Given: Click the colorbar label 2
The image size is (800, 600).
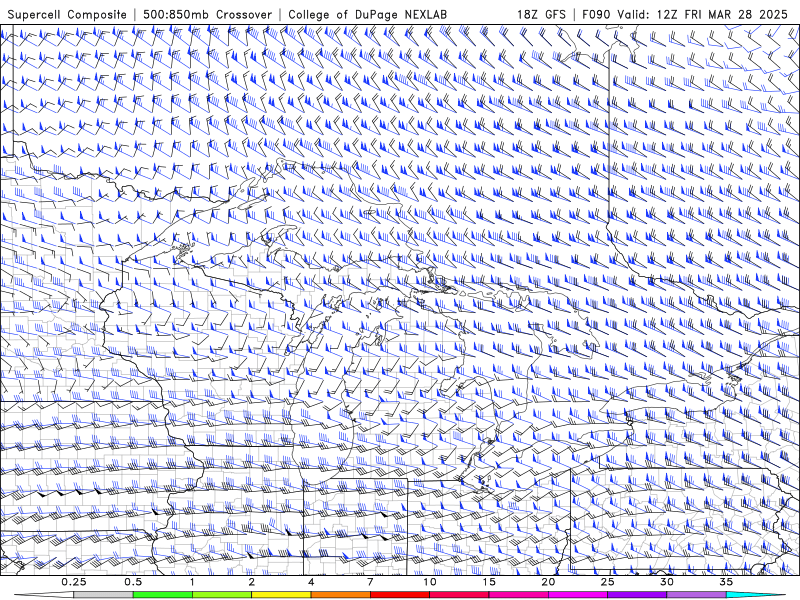Looking at the screenshot, I should point(252,582).
